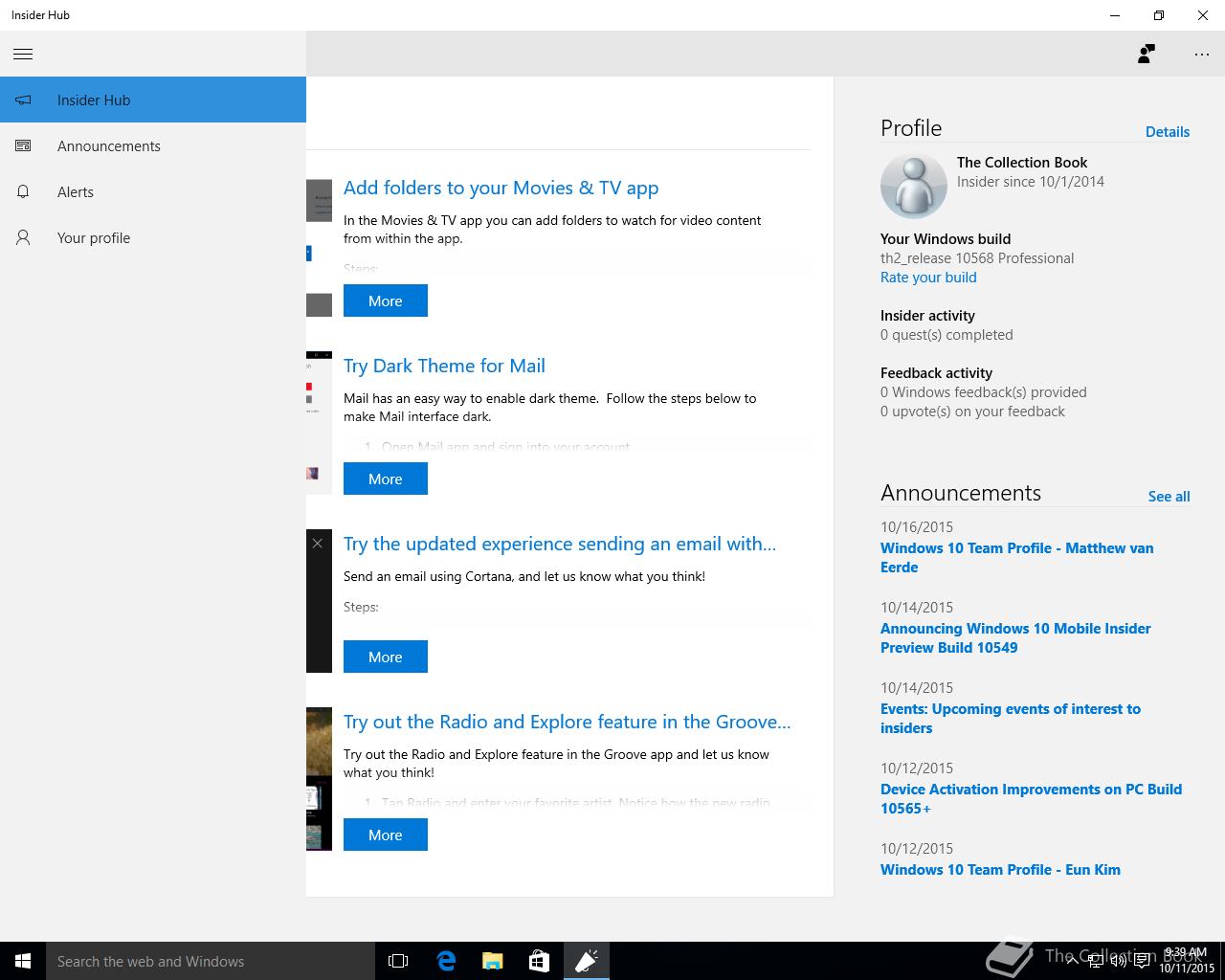This screenshot has width=1225, height=980.
Task: Click the Insider Hub taskbar icon
Action: point(586,961)
